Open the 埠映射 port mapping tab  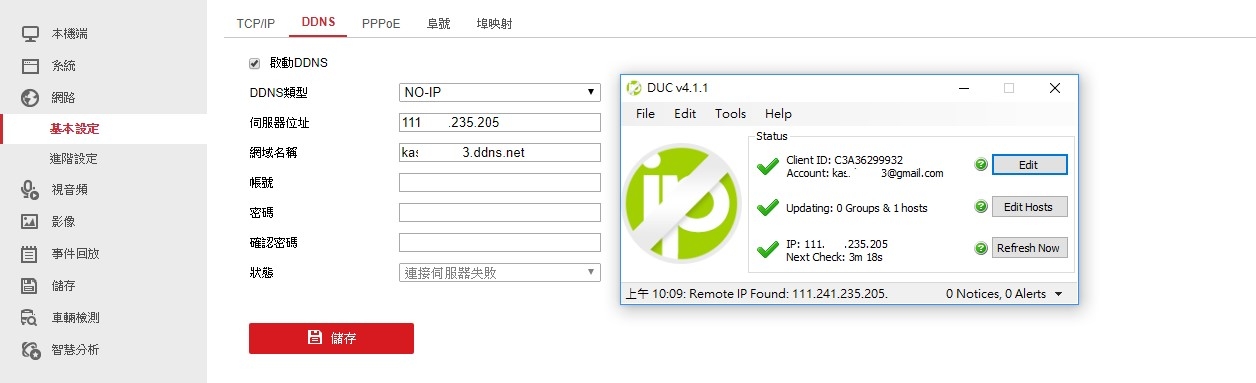pos(495,23)
